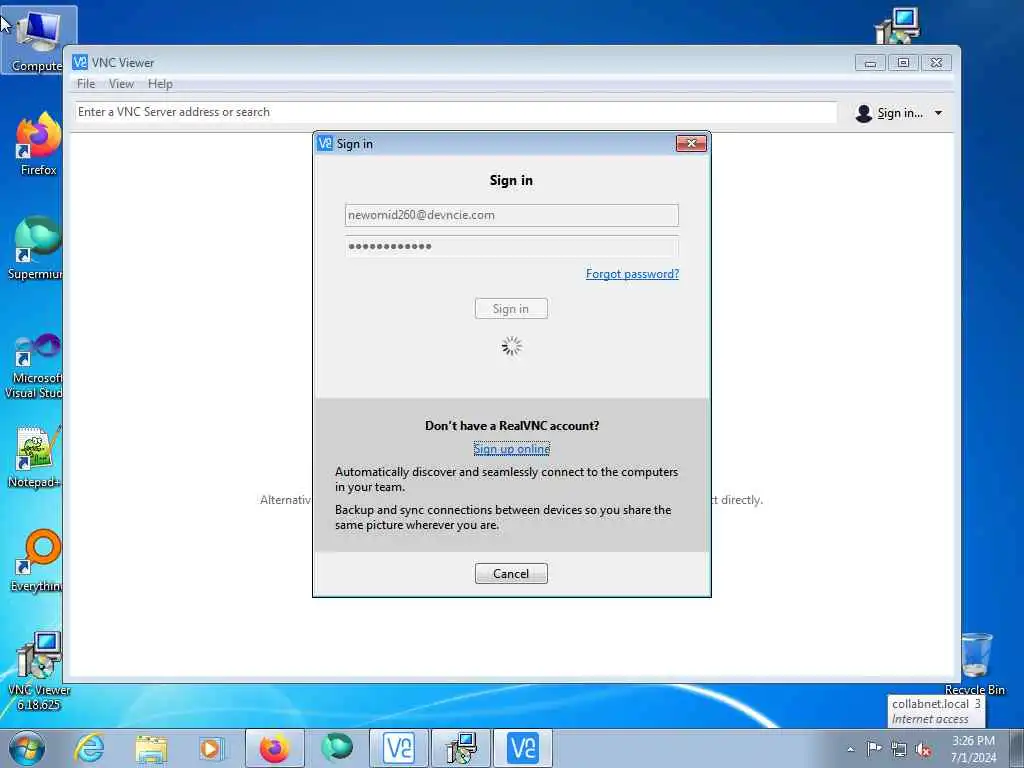Viewport: 1024px width, 768px height.
Task: Show hidden tray icons arrow
Action: click(x=850, y=749)
